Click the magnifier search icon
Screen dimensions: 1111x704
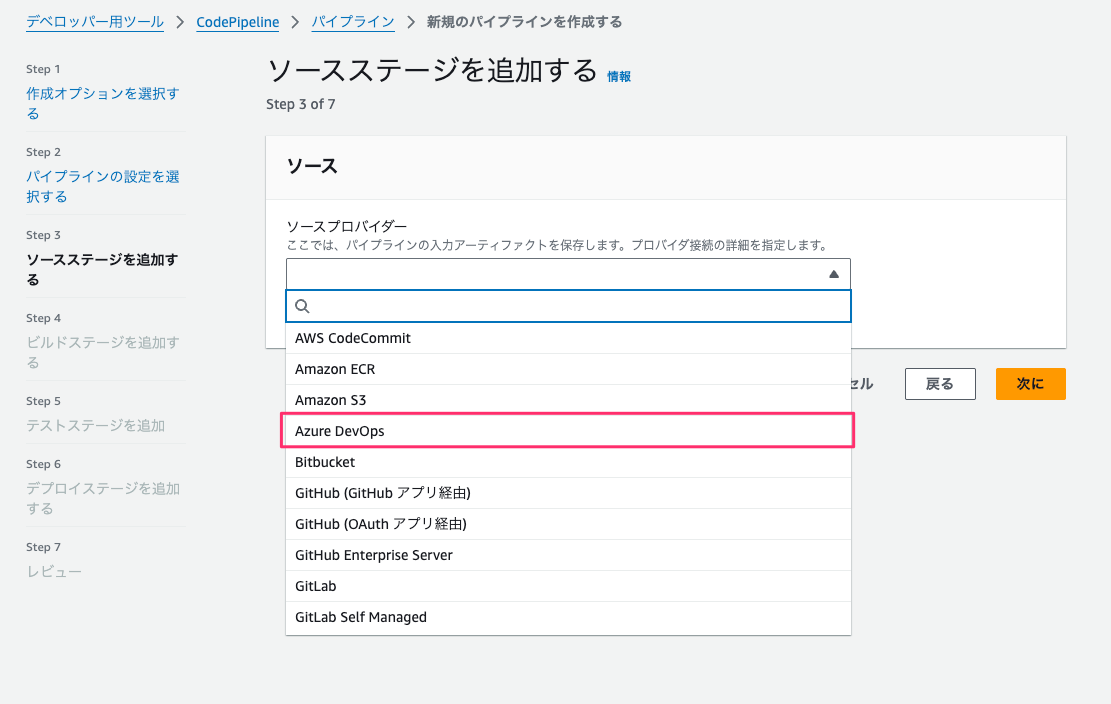point(303,306)
